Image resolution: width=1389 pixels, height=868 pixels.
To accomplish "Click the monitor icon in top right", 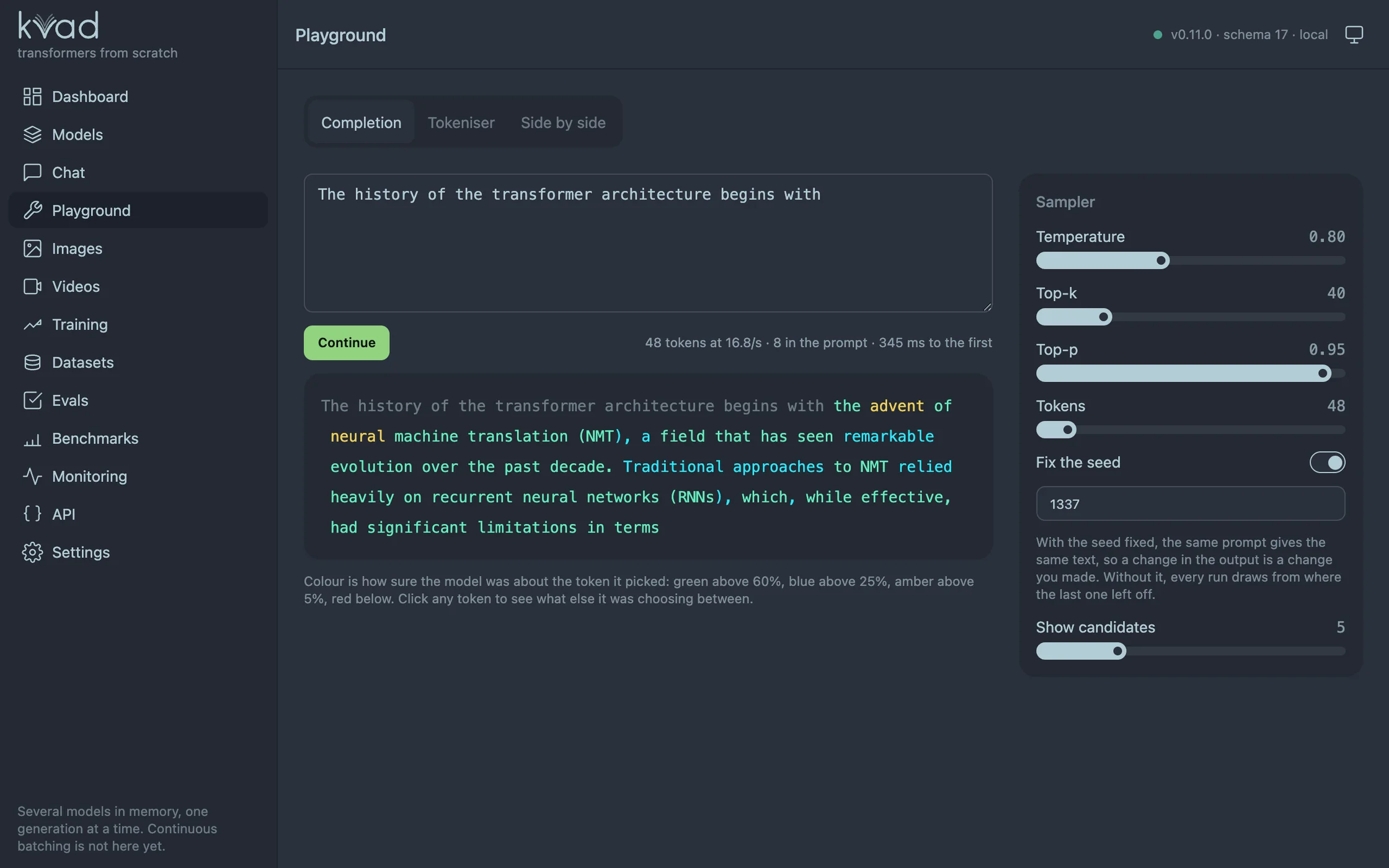I will 1354,35.
